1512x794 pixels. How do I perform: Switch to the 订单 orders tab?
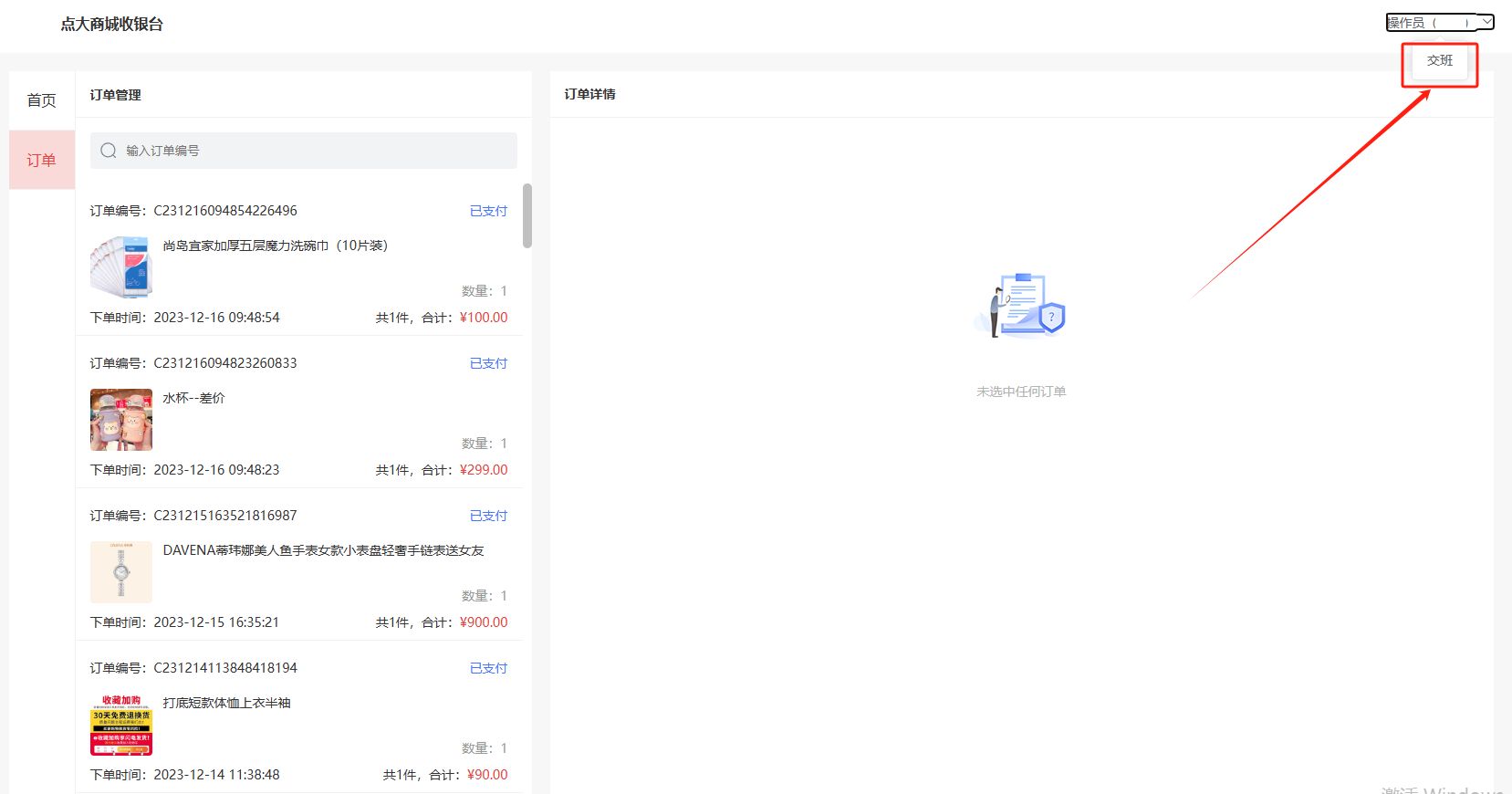coord(41,160)
